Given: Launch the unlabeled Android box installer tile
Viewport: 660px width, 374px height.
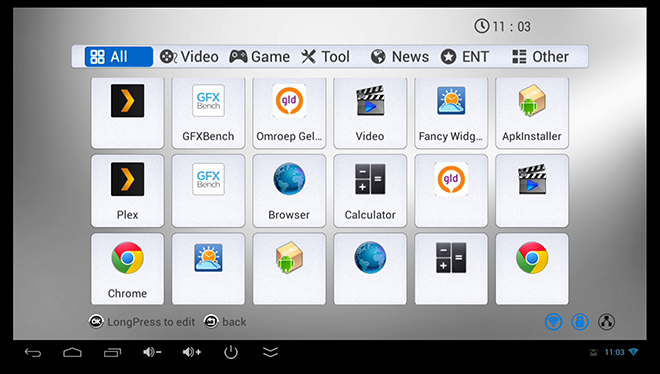Looking at the screenshot, I should tap(289, 269).
